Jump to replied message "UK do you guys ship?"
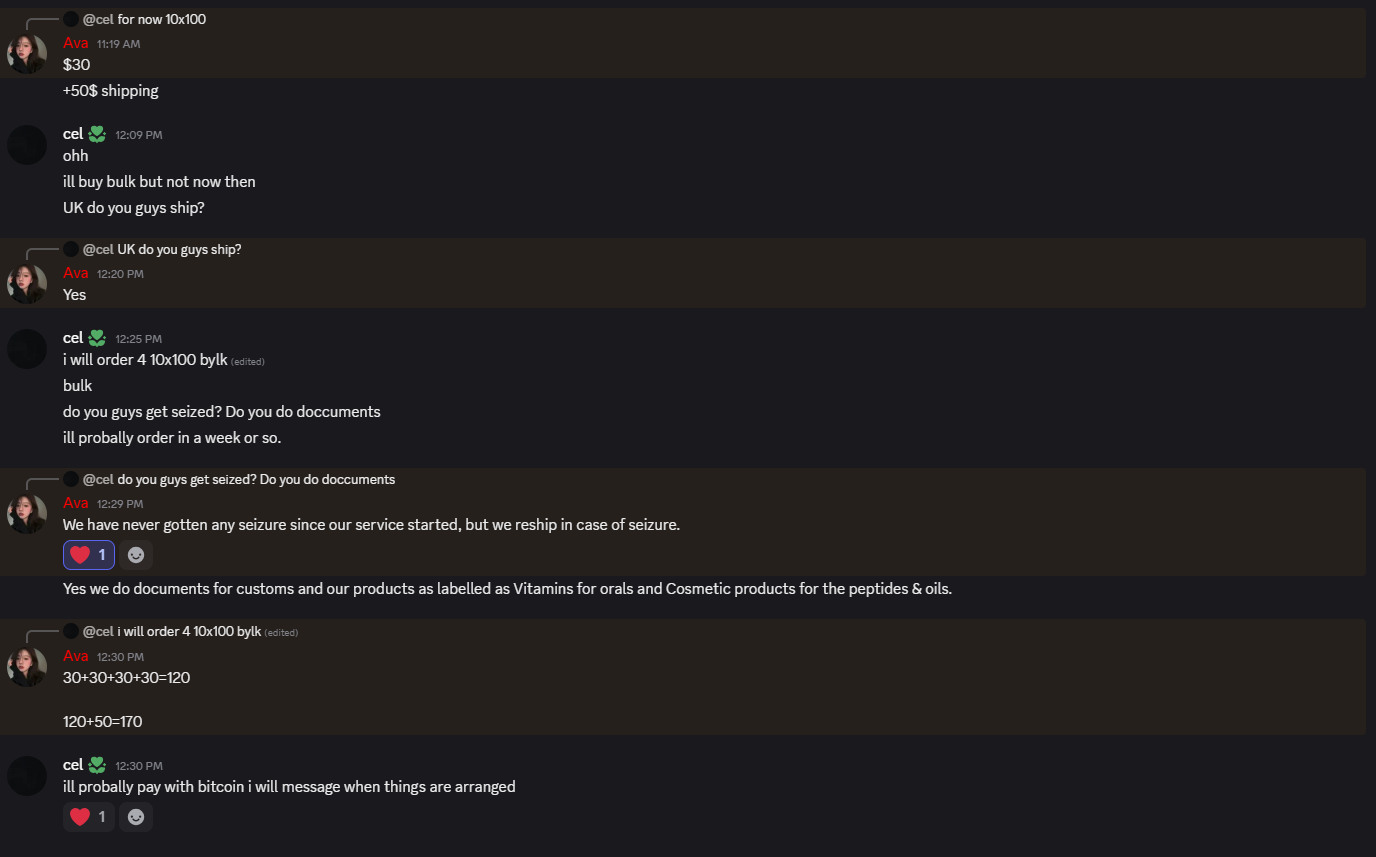 [179, 249]
